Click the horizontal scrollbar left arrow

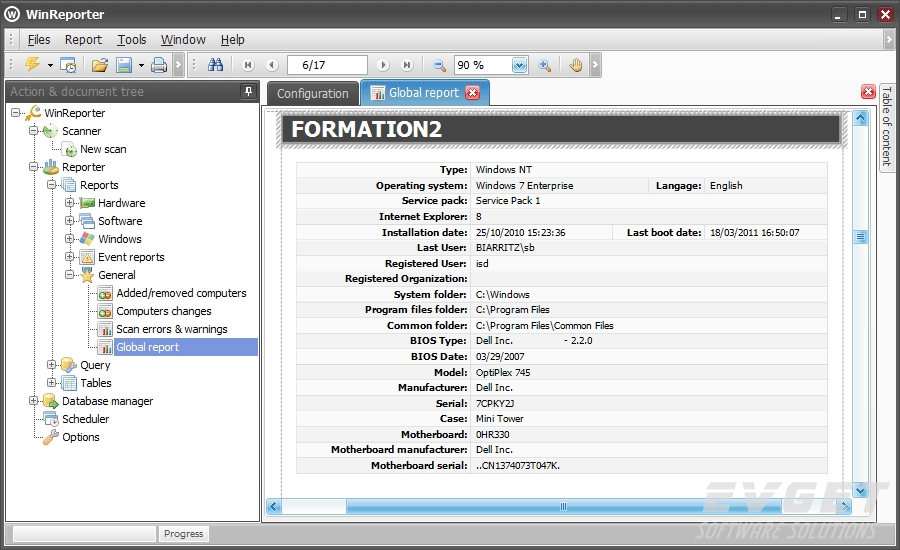pyautogui.click(x=273, y=506)
